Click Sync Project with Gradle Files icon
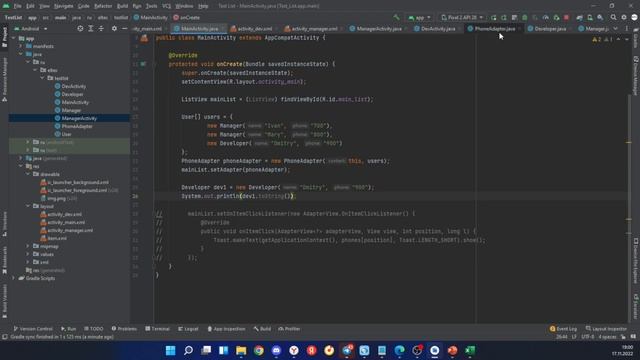The width and height of the screenshot is (640, 360). 580,18
